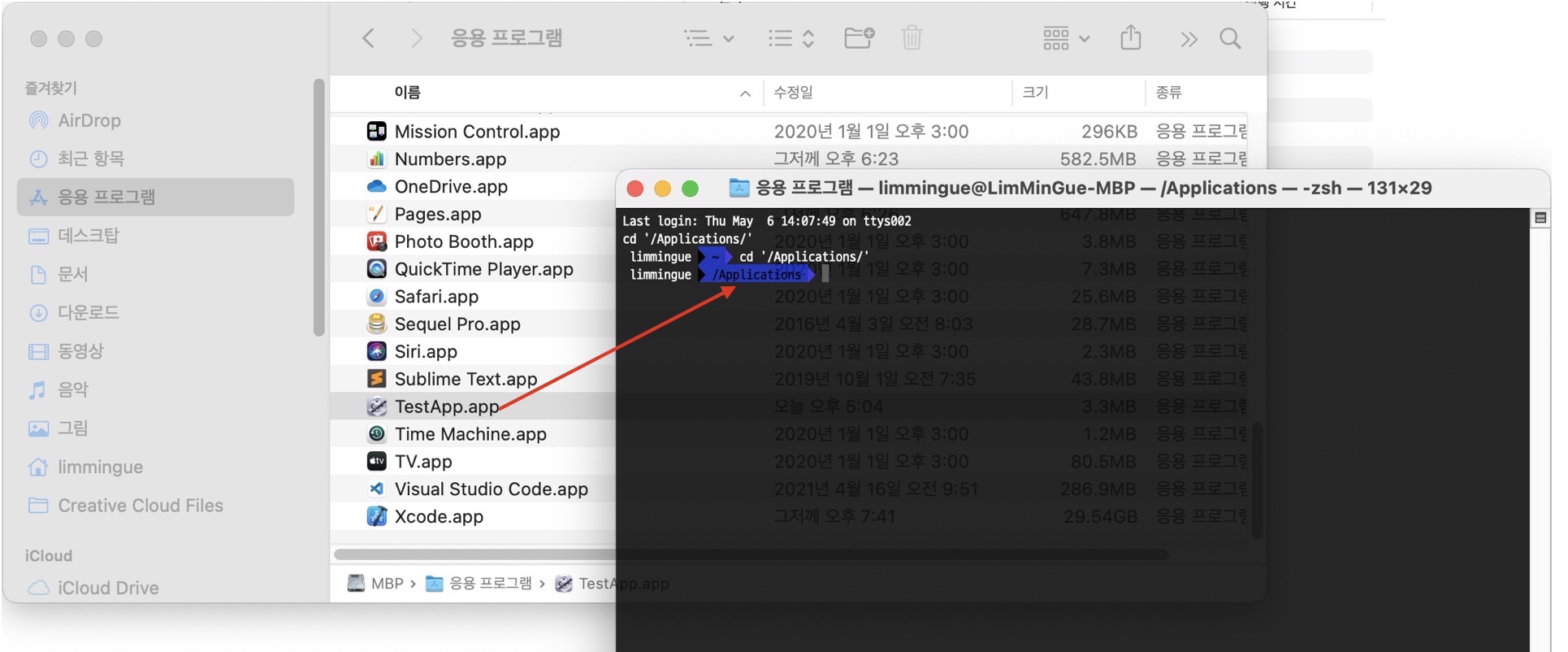
Task: Click MBP in the path bar
Action: (376, 584)
